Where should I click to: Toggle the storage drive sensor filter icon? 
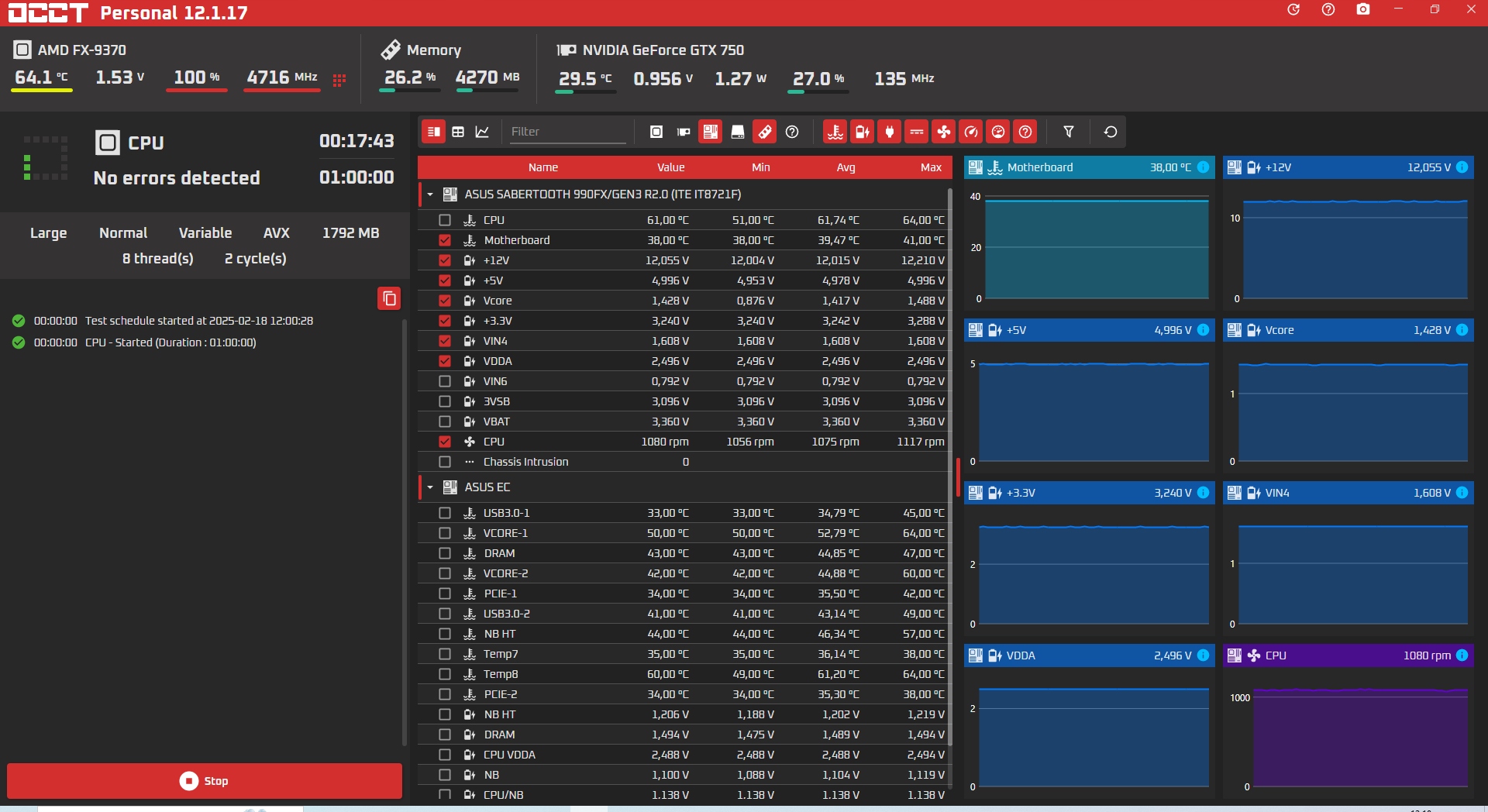[x=738, y=132]
